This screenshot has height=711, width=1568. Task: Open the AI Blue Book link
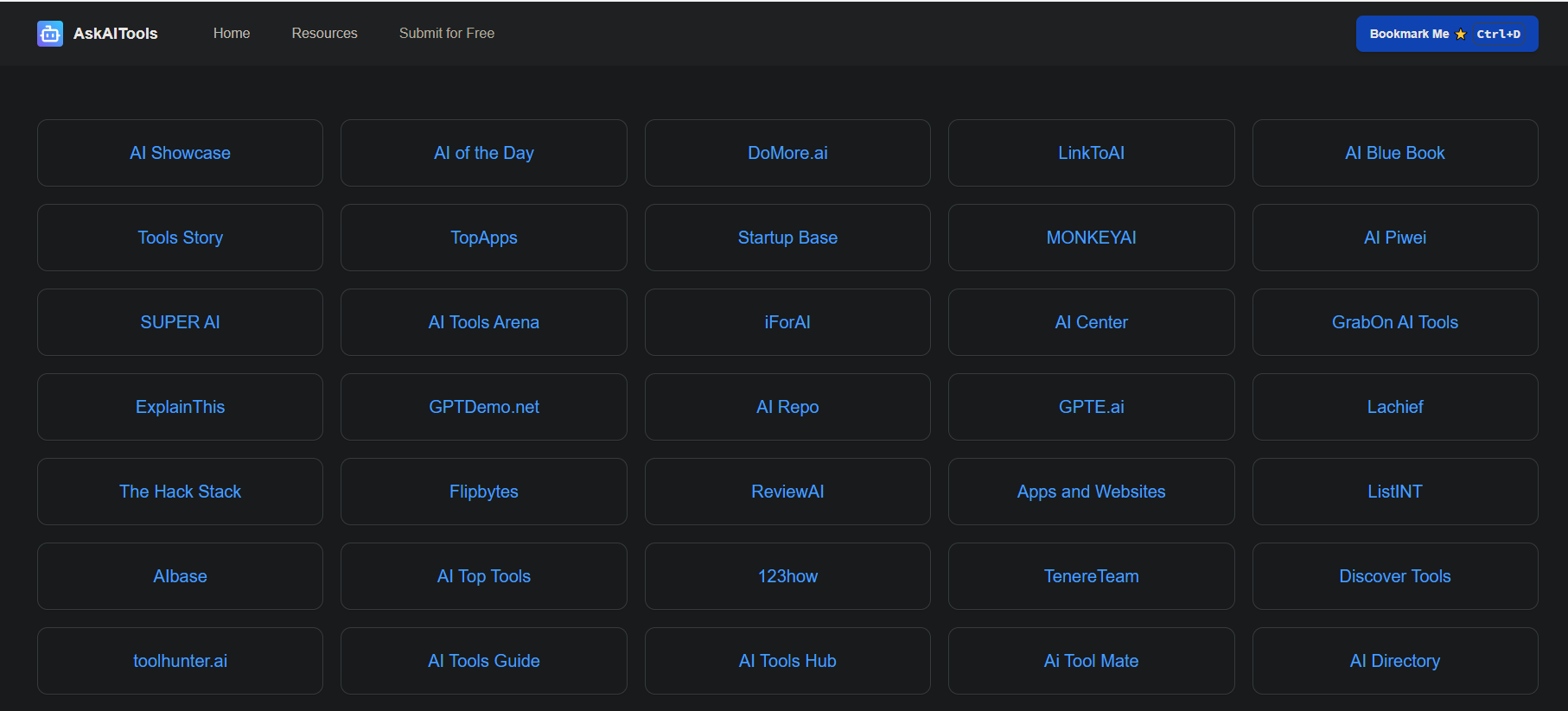[x=1394, y=153]
